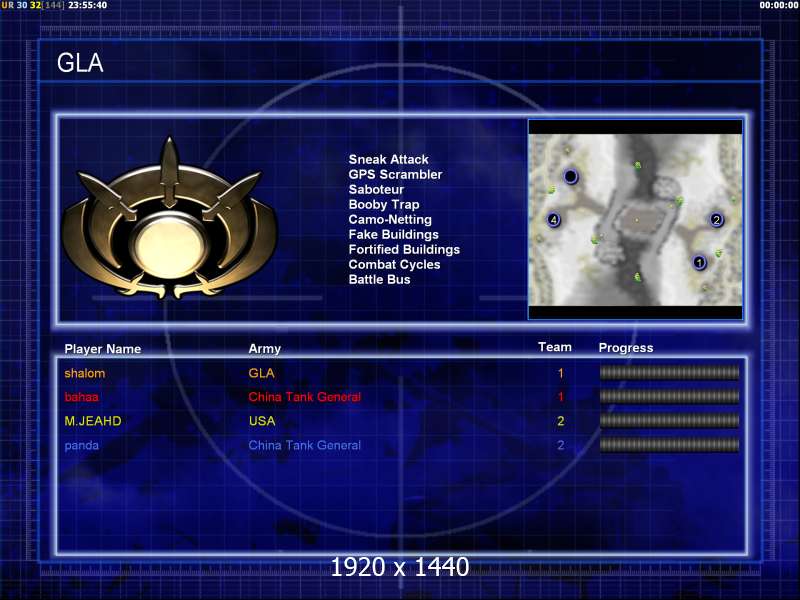Click team number for panda

(x=561, y=445)
